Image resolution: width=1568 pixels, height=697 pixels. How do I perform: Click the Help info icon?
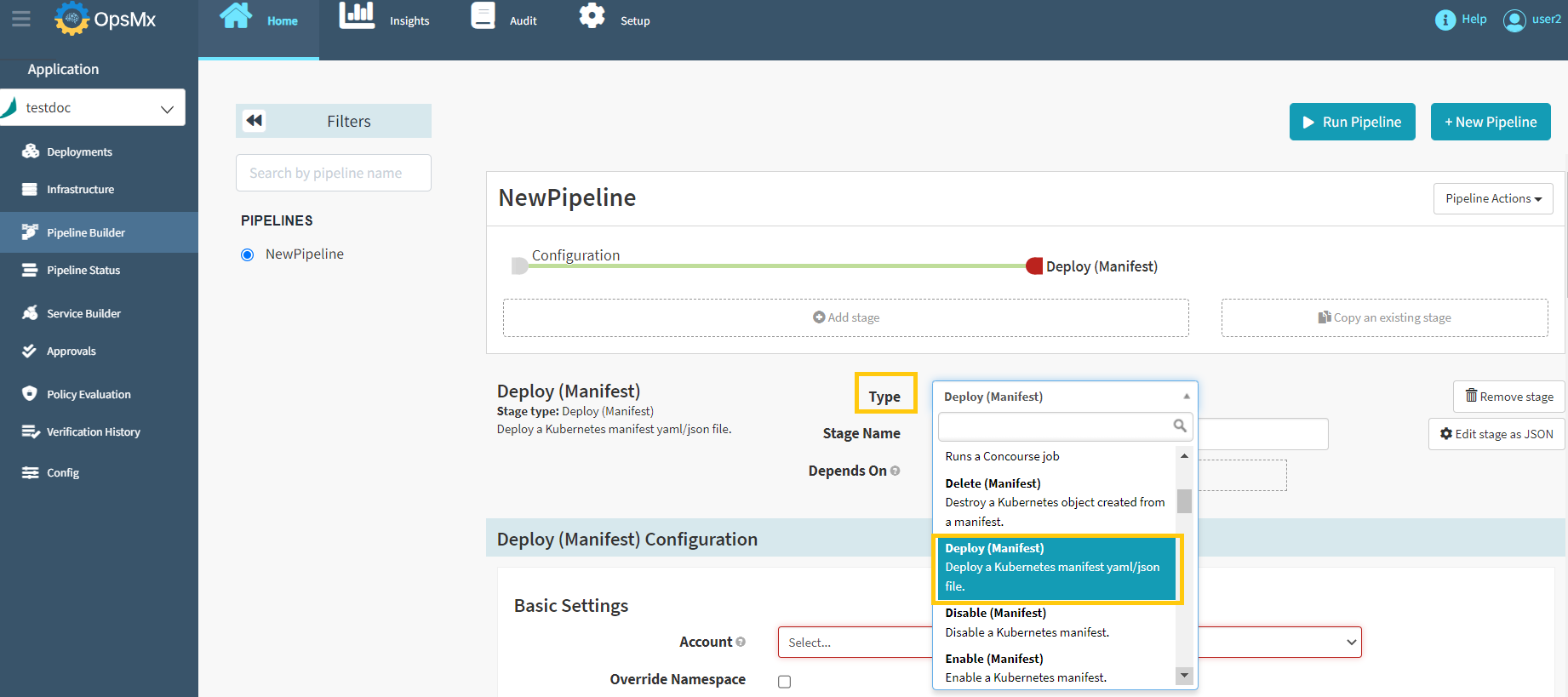tap(1445, 20)
